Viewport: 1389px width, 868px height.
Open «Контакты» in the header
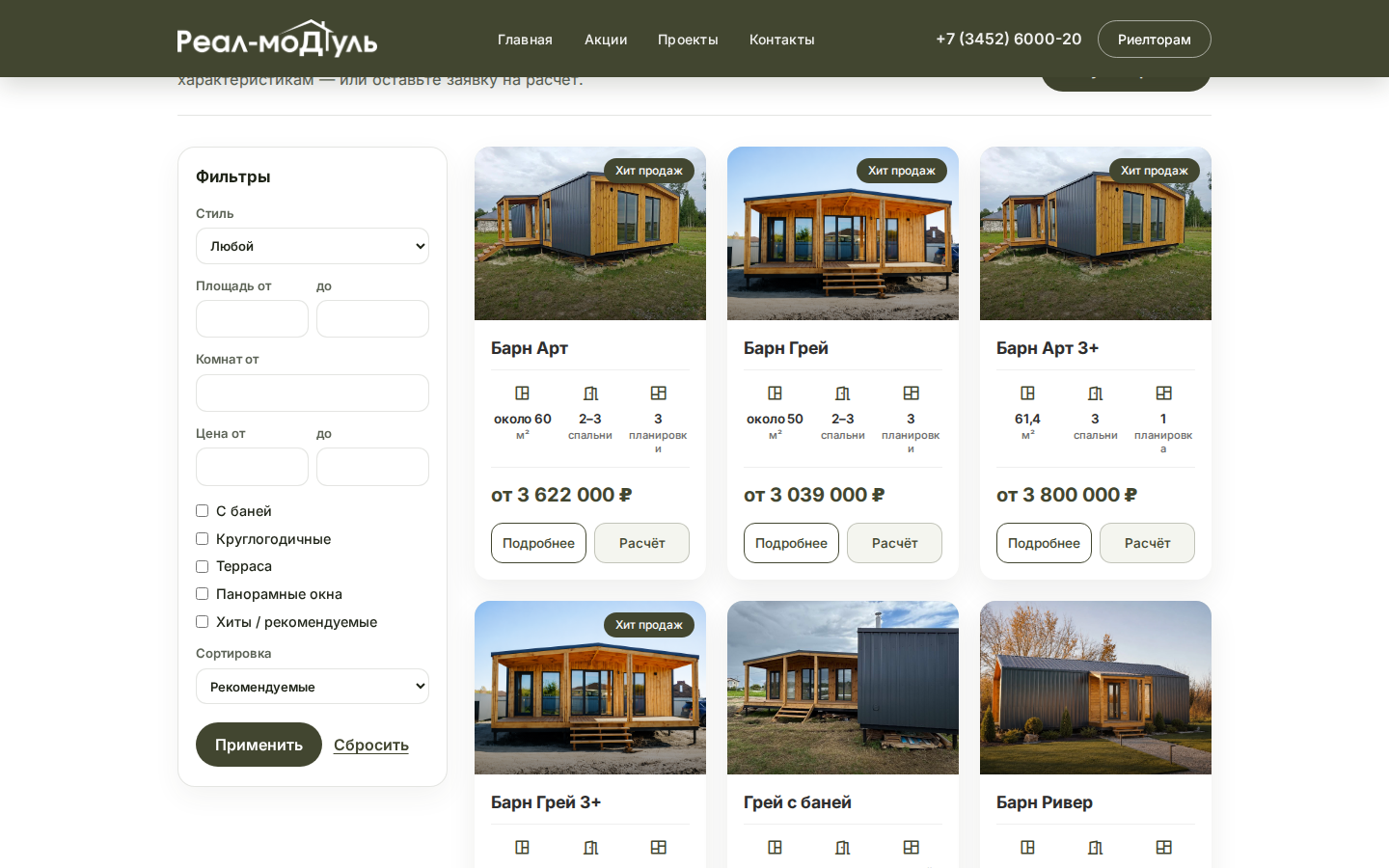point(782,40)
